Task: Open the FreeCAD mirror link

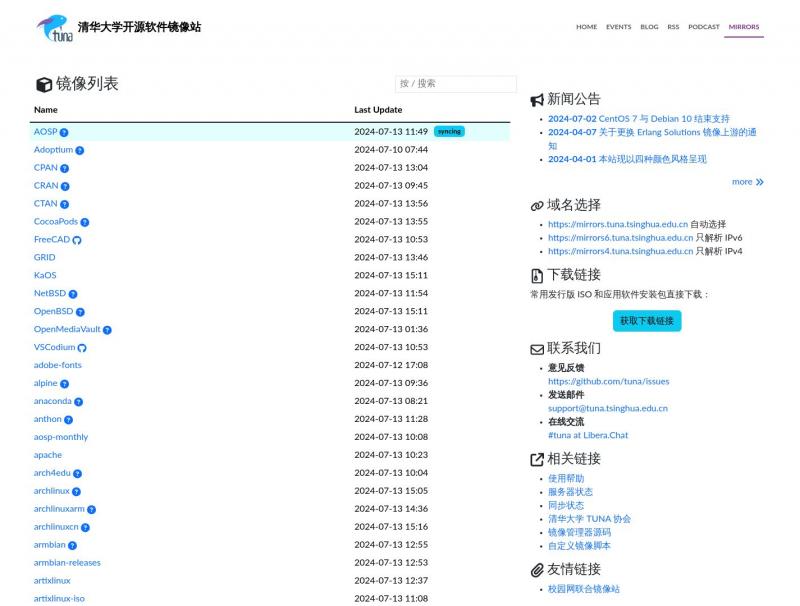Action: click(52, 239)
